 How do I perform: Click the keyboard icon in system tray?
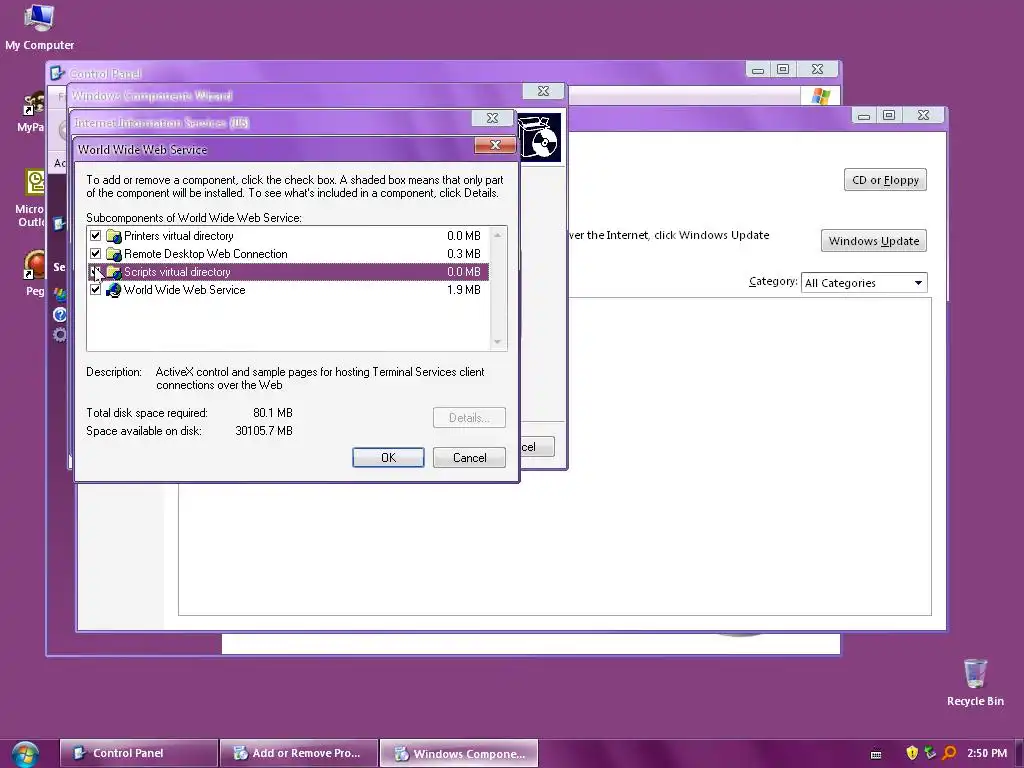pyautogui.click(x=876, y=754)
